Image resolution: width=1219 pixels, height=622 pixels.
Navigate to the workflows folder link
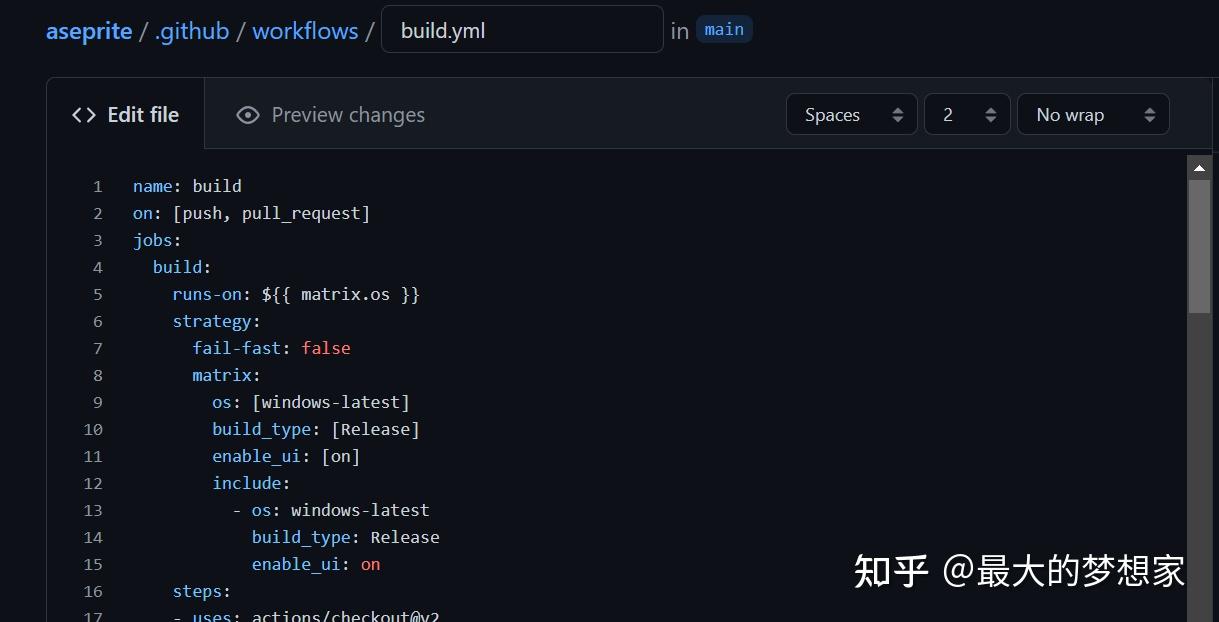click(x=305, y=31)
